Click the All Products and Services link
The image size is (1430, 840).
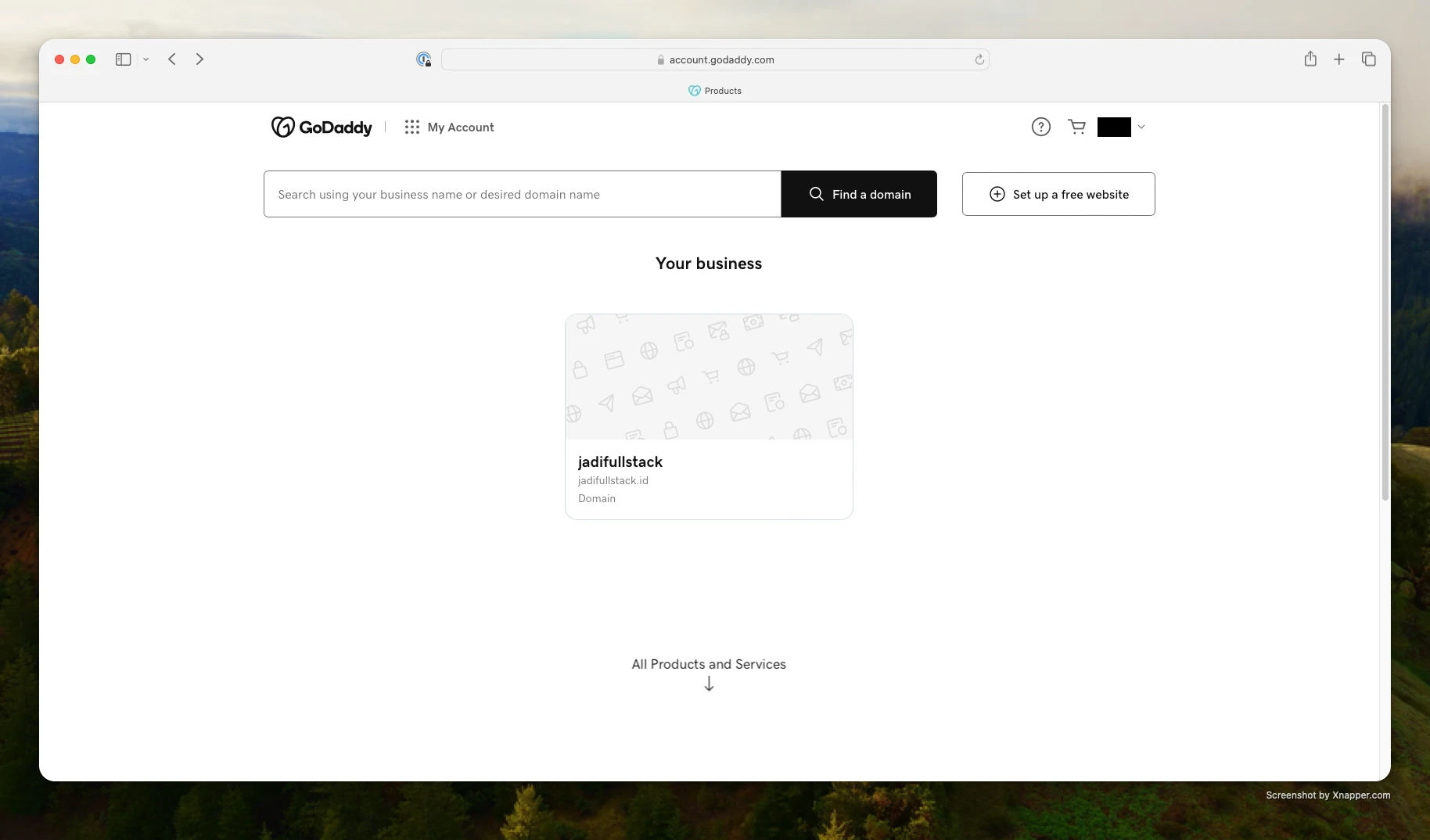coord(709,664)
